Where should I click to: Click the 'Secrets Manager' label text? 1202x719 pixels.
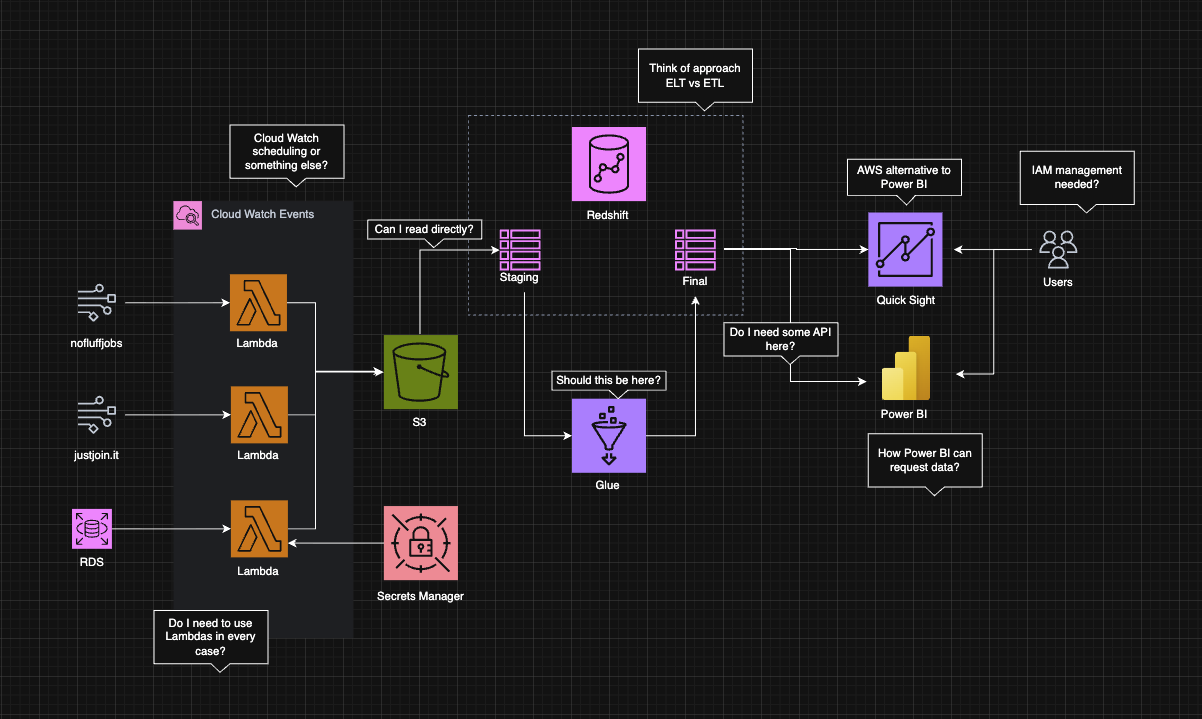click(420, 596)
